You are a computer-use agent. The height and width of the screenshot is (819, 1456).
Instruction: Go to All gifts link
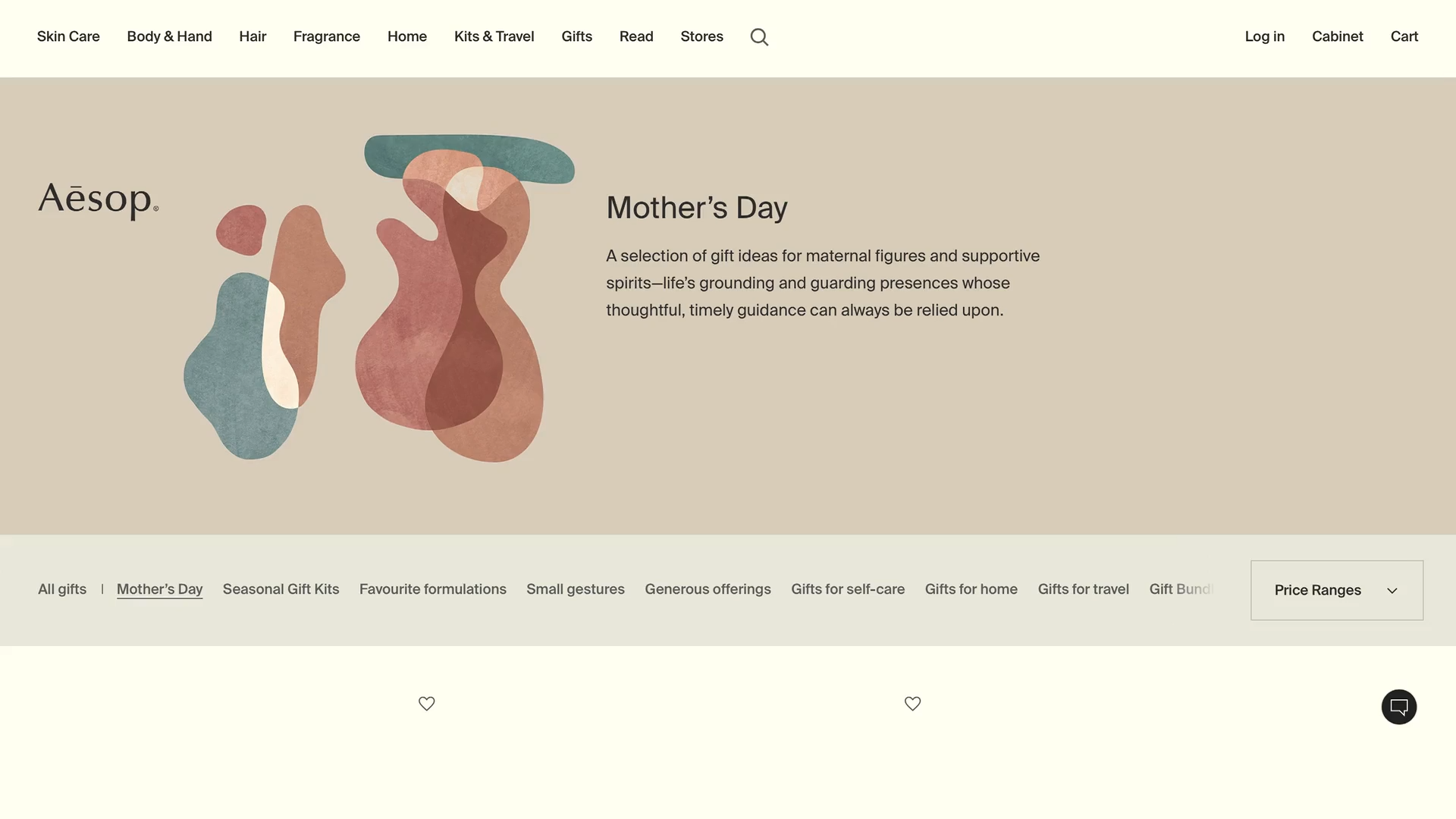tap(62, 589)
